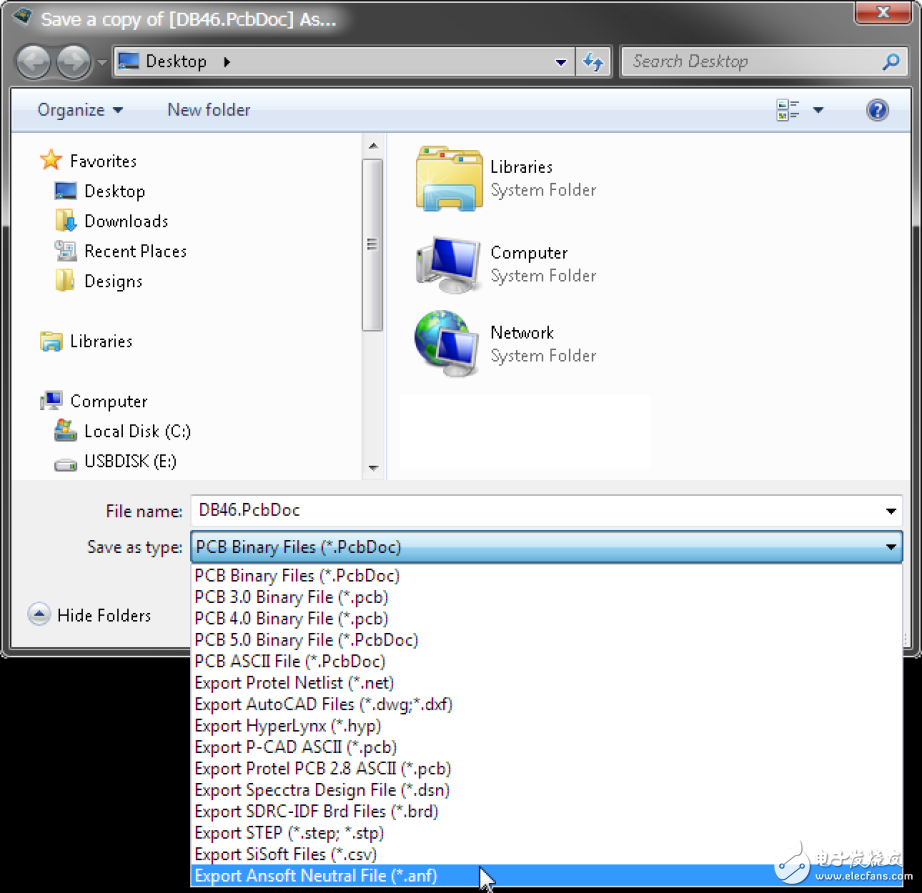Open the Help question mark icon
This screenshot has width=922, height=893.
point(877,110)
